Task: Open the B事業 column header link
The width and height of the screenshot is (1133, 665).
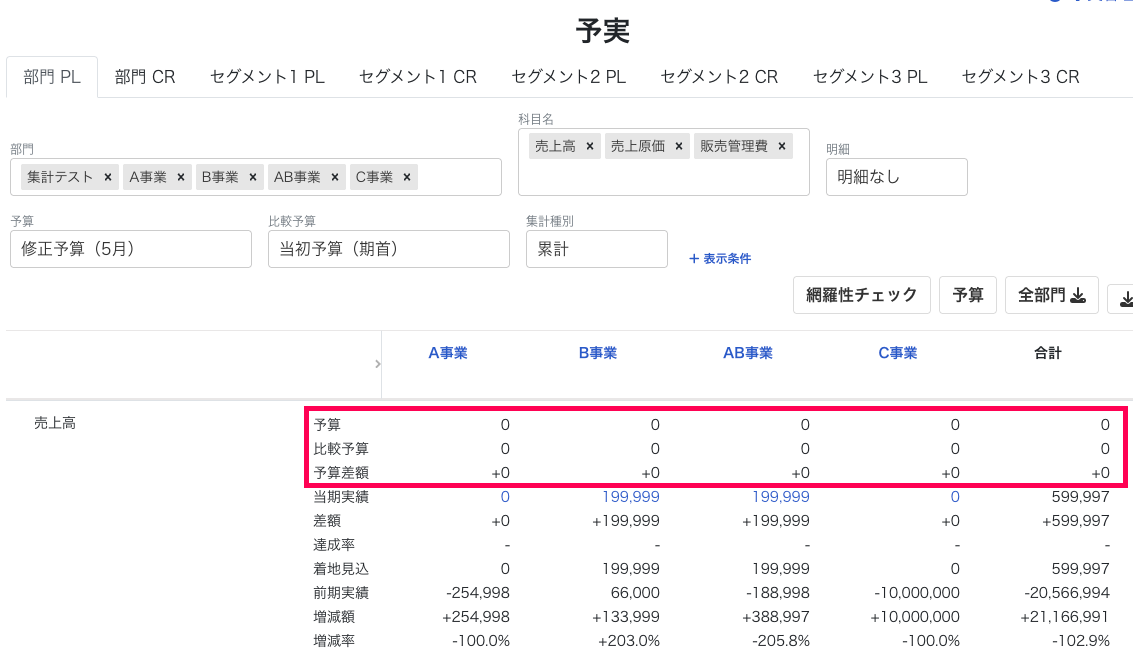Action: click(x=598, y=353)
